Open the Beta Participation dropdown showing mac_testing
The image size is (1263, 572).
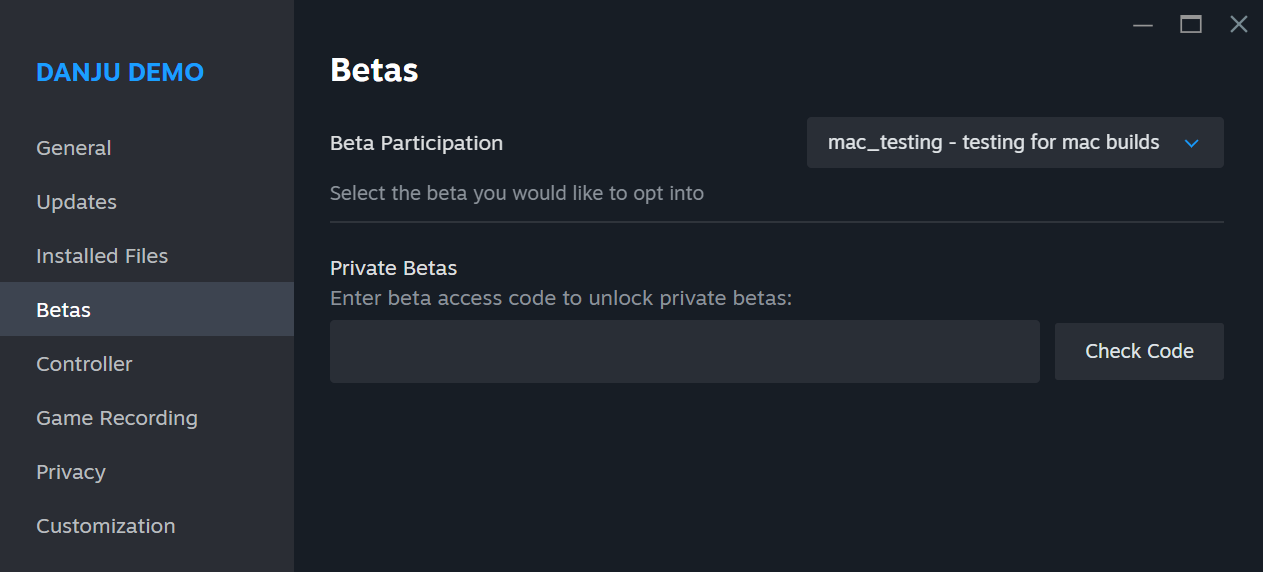click(1000, 143)
